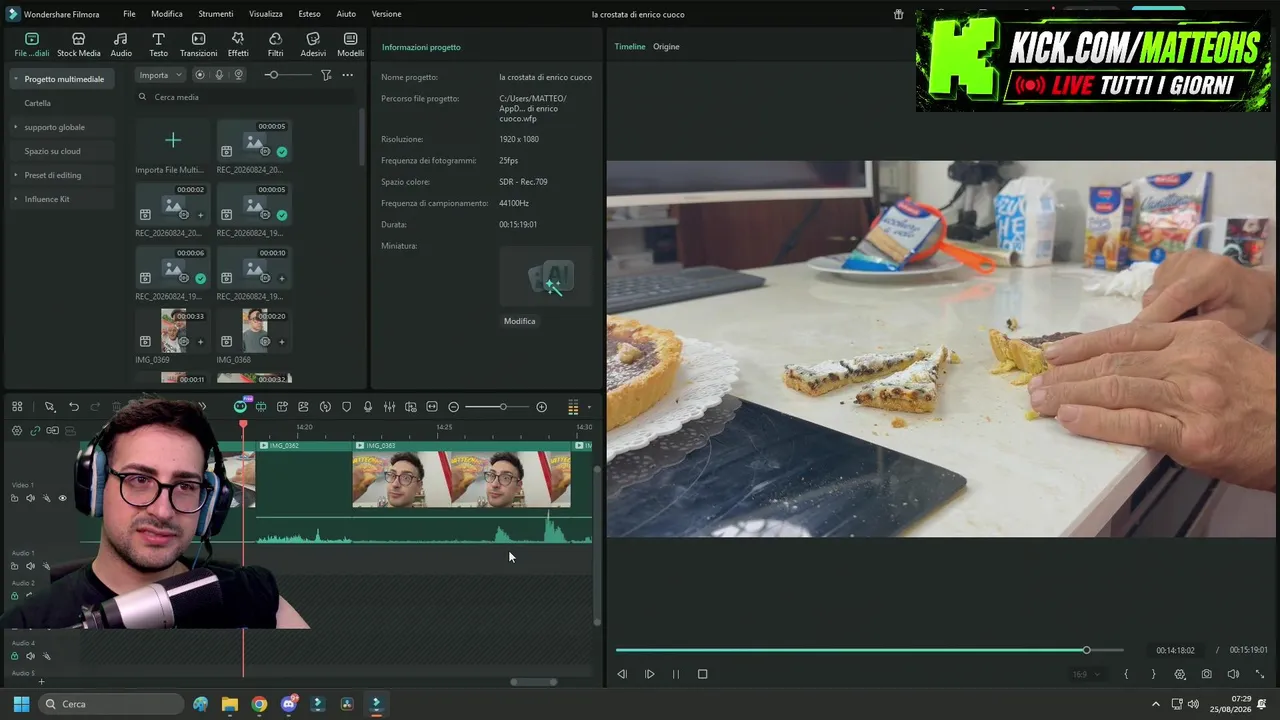The width and height of the screenshot is (1280, 720).
Task: Toggle the timeline auto-link chain icon
Action: click(x=35, y=431)
